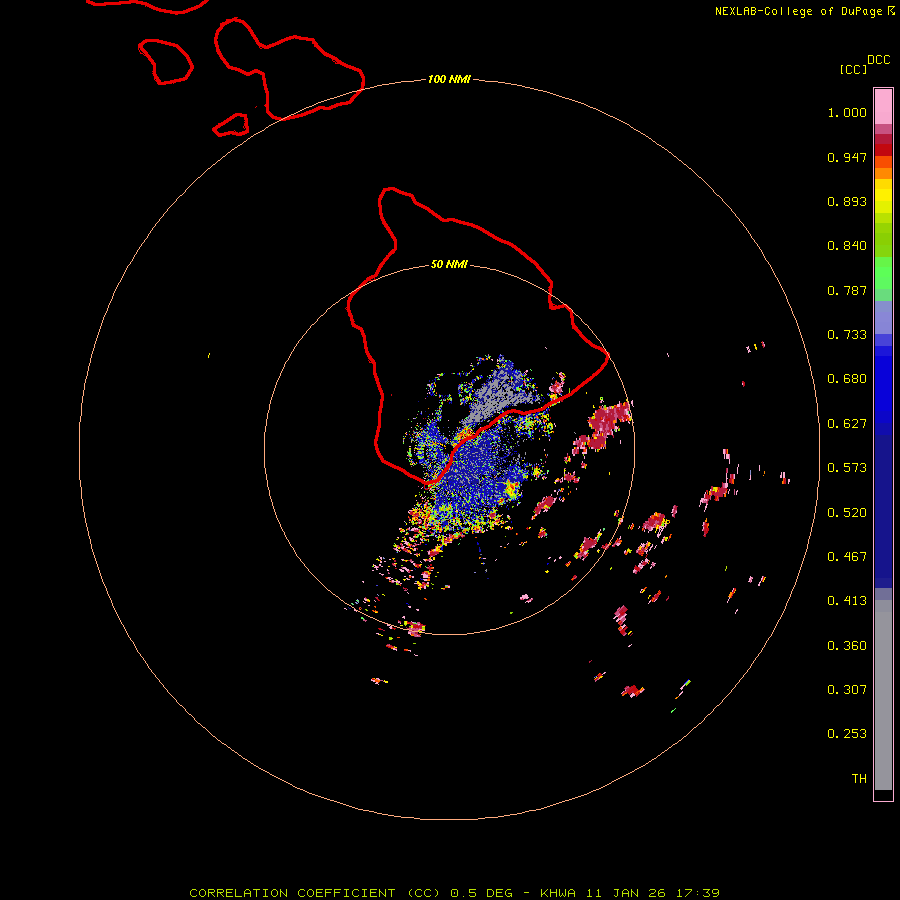Click the 0.573 scale value

847,468
